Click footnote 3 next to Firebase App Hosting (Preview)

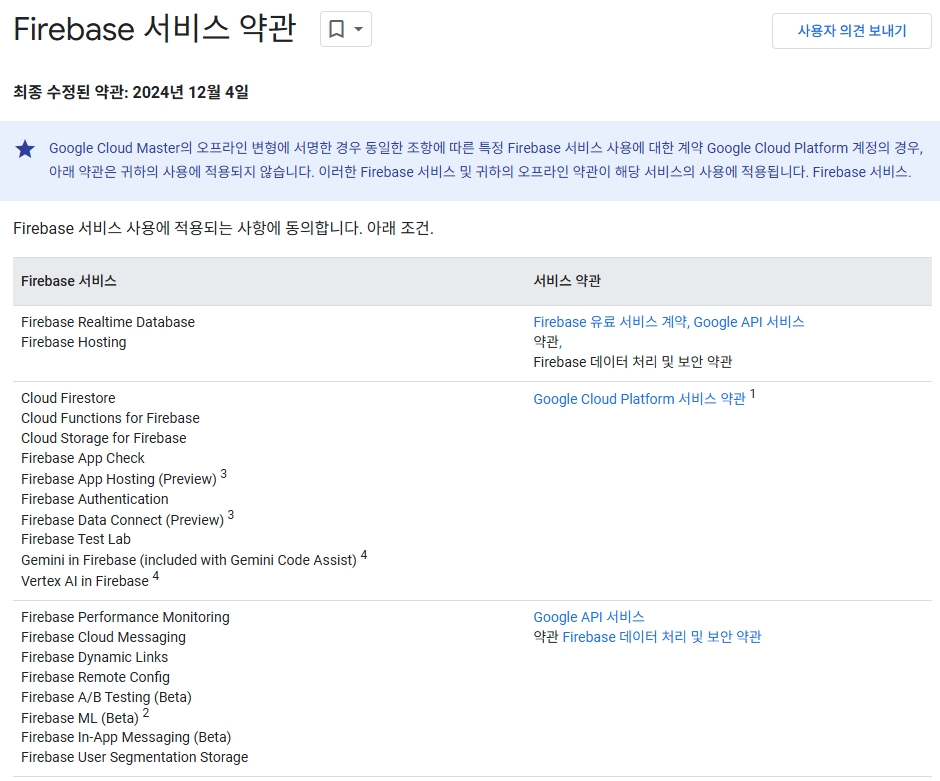click(224, 474)
